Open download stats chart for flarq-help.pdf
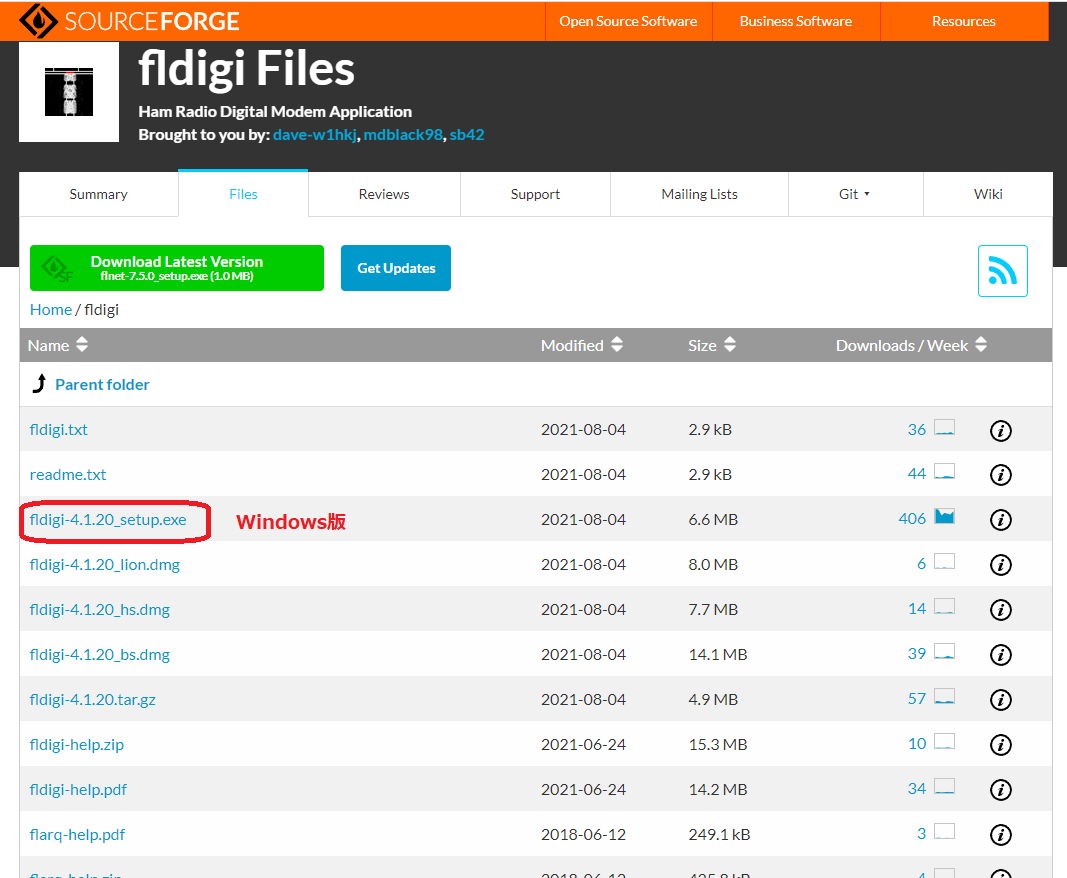 (x=945, y=831)
